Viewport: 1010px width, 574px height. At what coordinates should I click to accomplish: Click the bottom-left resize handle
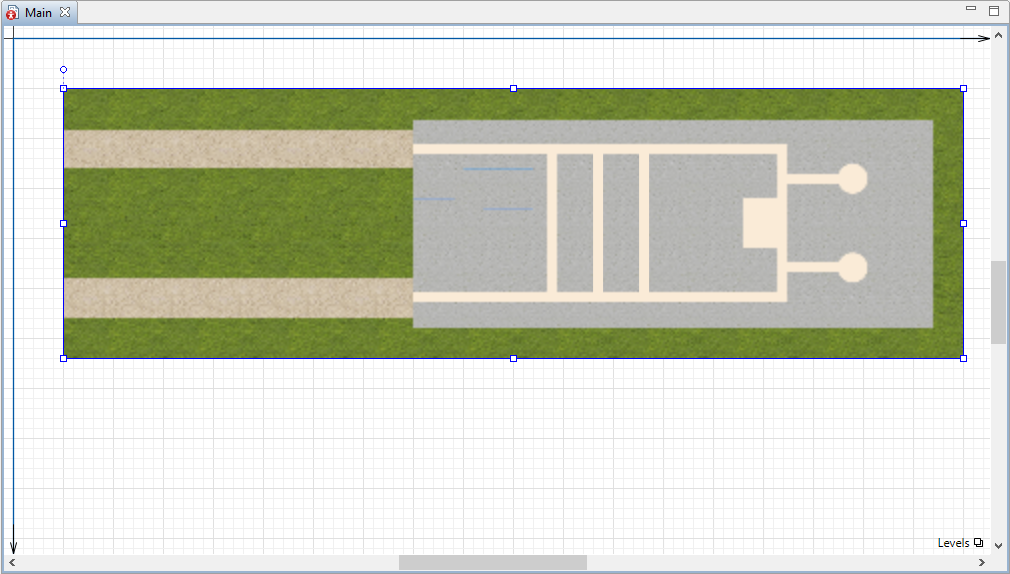click(x=63, y=358)
